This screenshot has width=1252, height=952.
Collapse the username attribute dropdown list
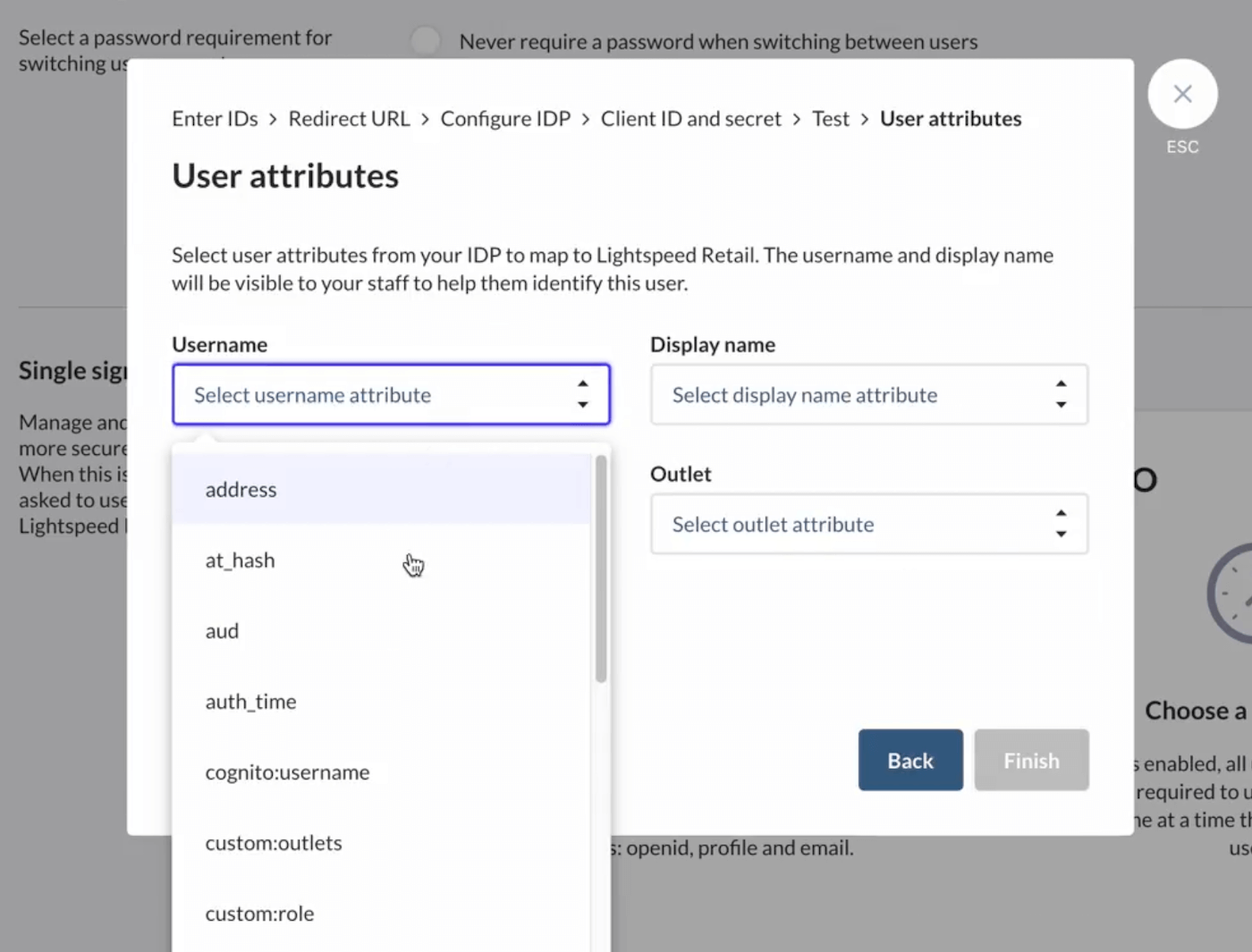coord(391,394)
